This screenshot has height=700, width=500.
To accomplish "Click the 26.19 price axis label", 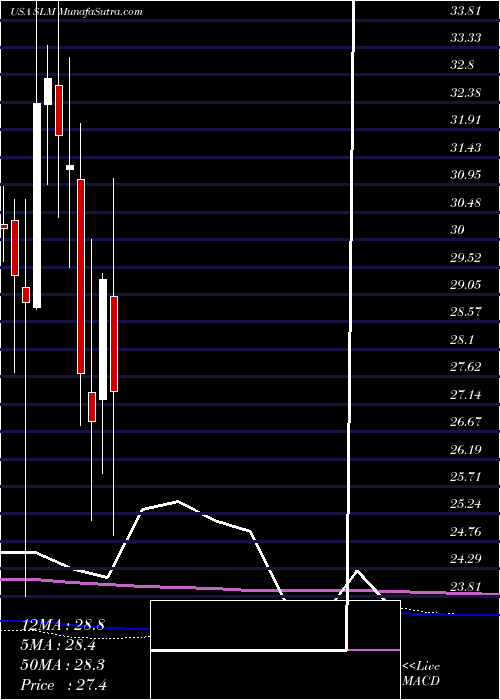I will (466, 450).
